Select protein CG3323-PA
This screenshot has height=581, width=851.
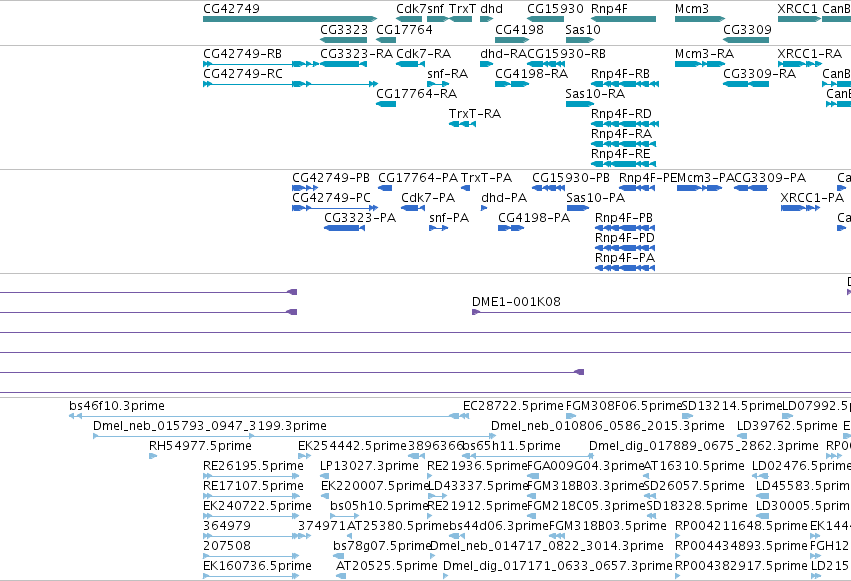click(x=360, y=218)
